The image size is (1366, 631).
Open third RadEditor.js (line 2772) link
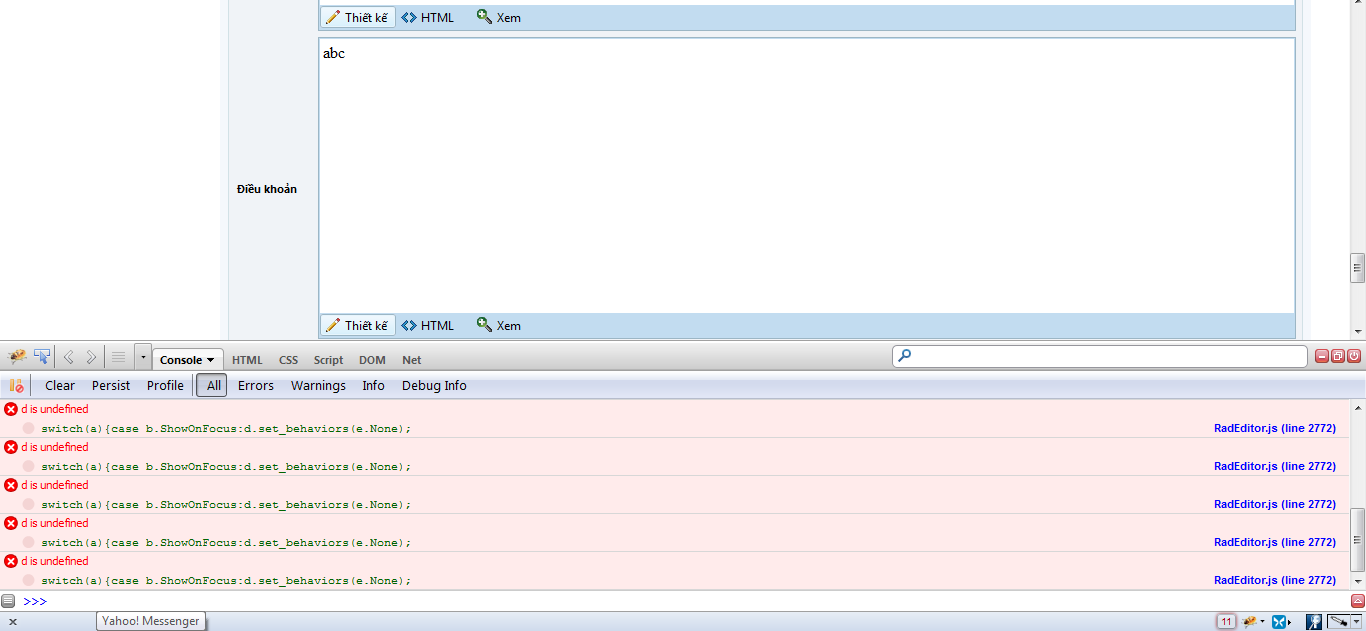[x=1275, y=504]
